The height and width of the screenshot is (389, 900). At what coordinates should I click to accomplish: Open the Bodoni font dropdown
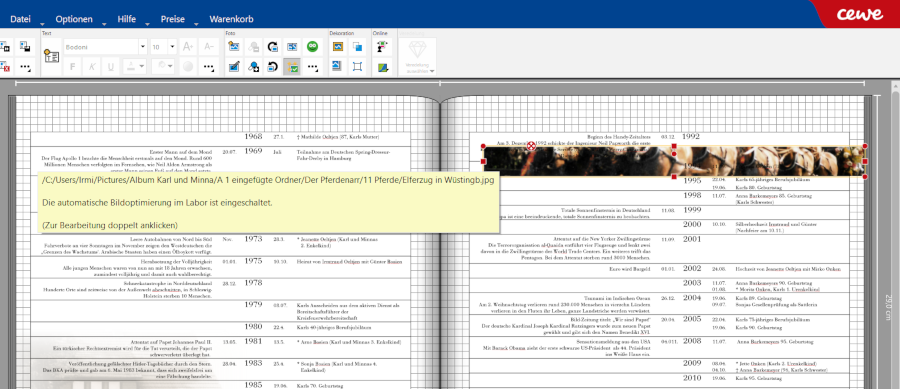point(105,47)
